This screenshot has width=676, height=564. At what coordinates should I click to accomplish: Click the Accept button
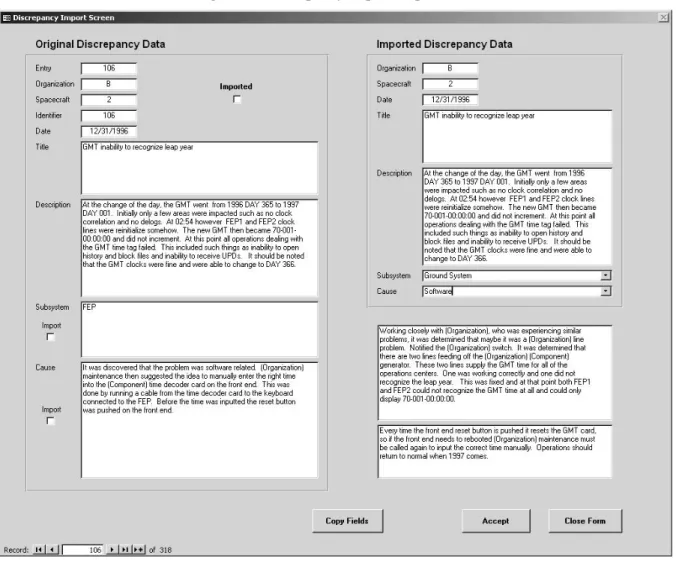pos(496,521)
